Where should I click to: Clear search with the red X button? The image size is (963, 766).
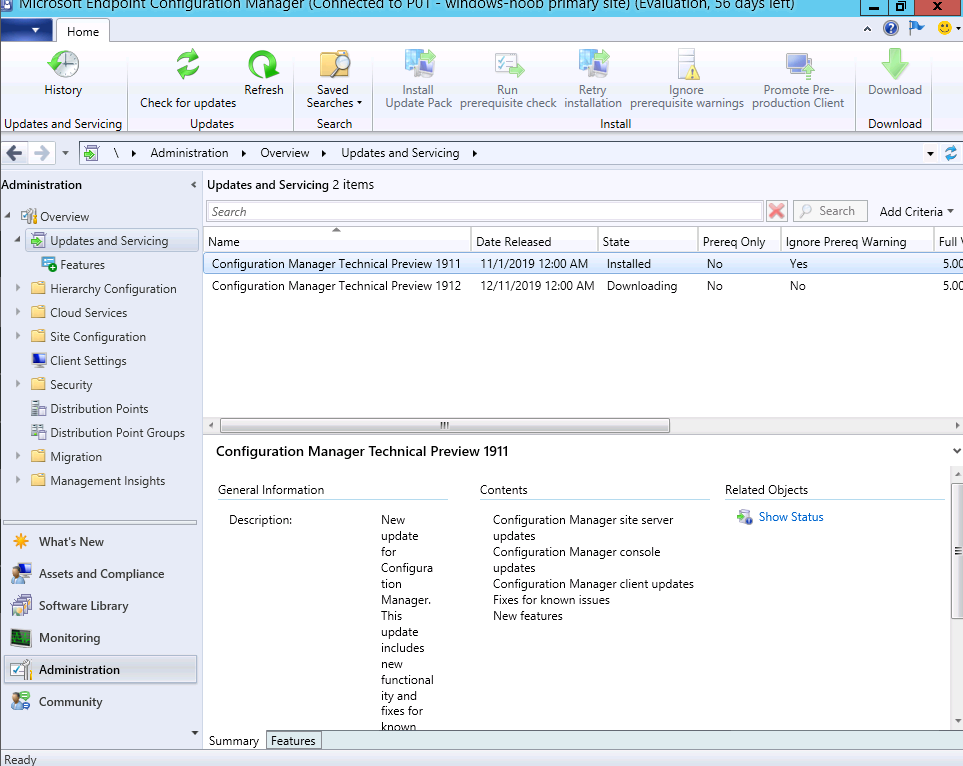pyautogui.click(x=776, y=211)
